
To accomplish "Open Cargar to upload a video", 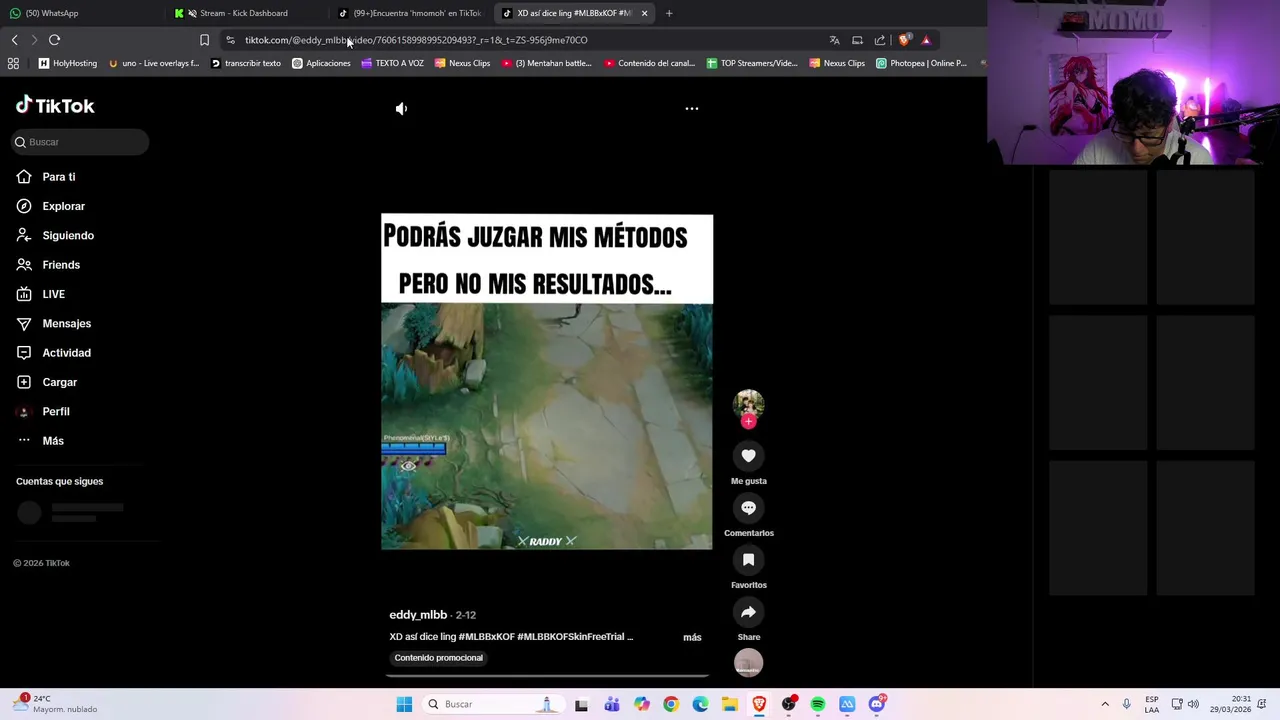I will (59, 382).
